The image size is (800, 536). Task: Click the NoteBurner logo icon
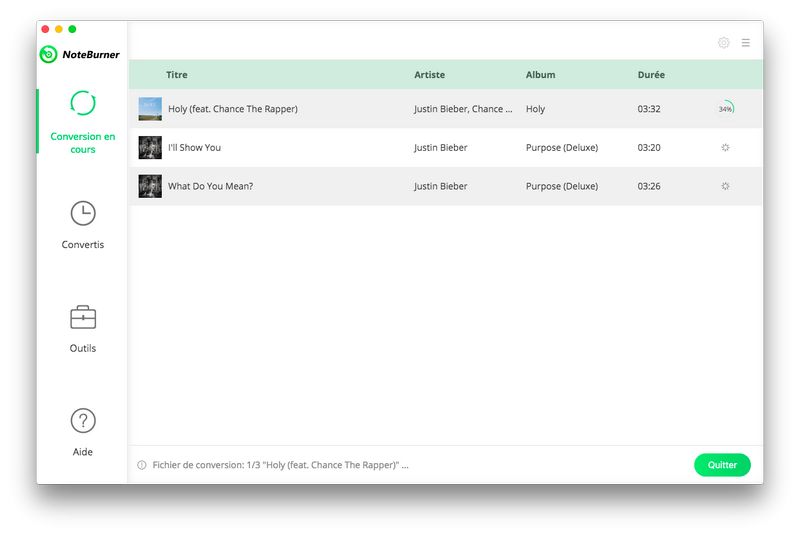click(48, 54)
